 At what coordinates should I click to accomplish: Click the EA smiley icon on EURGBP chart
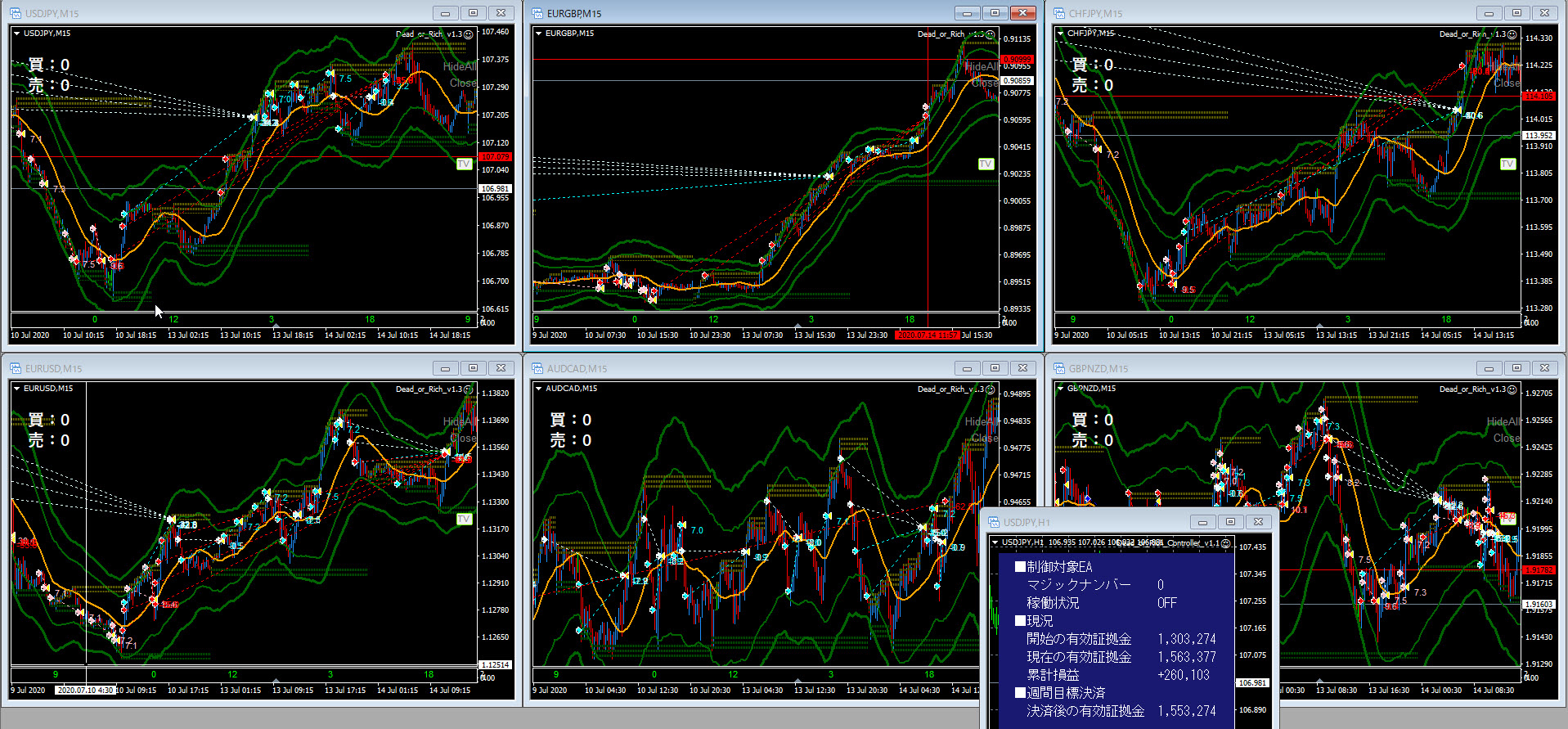[x=990, y=34]
